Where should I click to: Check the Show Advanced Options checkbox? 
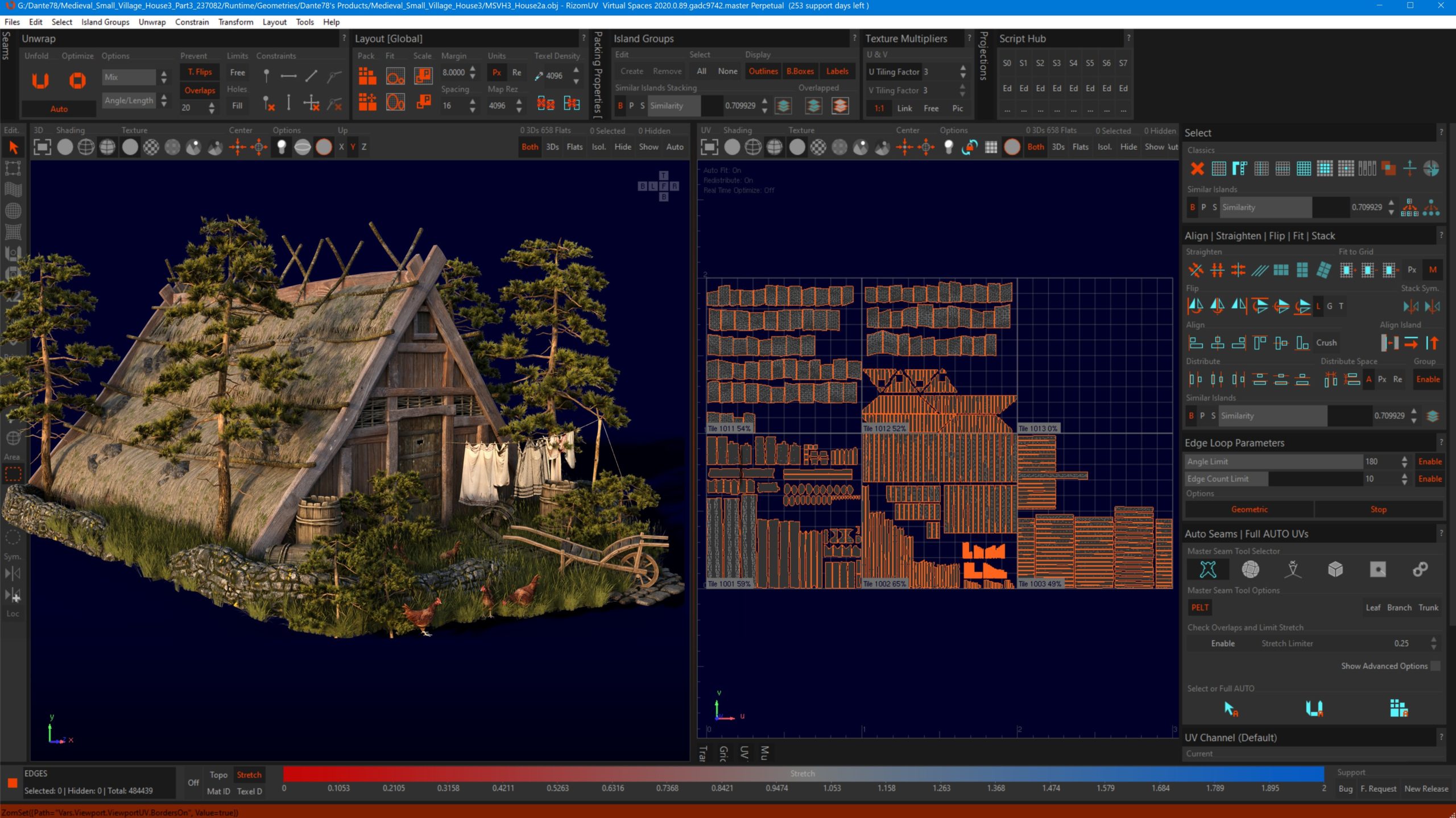[x=1436, y=666]
